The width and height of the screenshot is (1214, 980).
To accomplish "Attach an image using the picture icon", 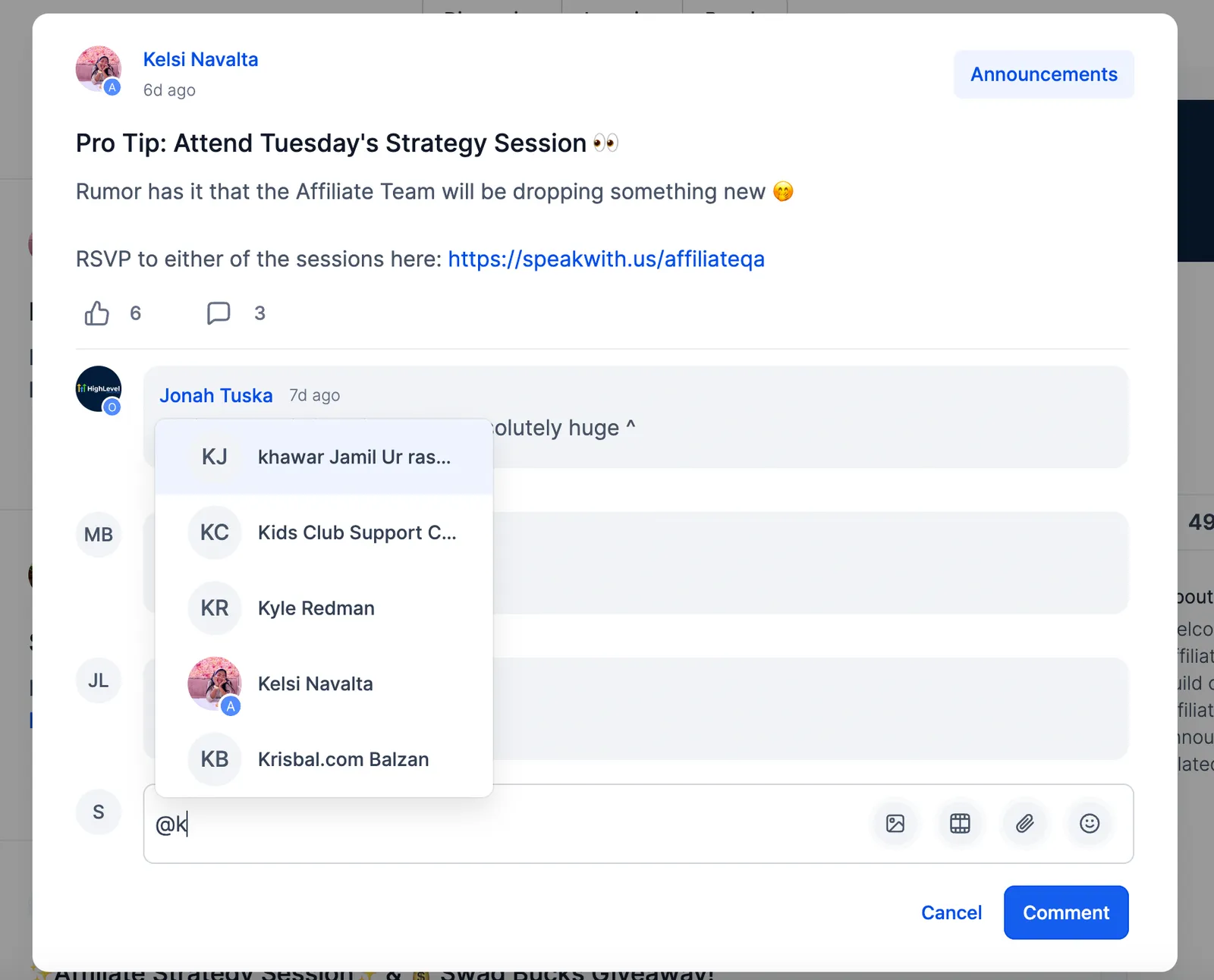I will tap(895, 824).
